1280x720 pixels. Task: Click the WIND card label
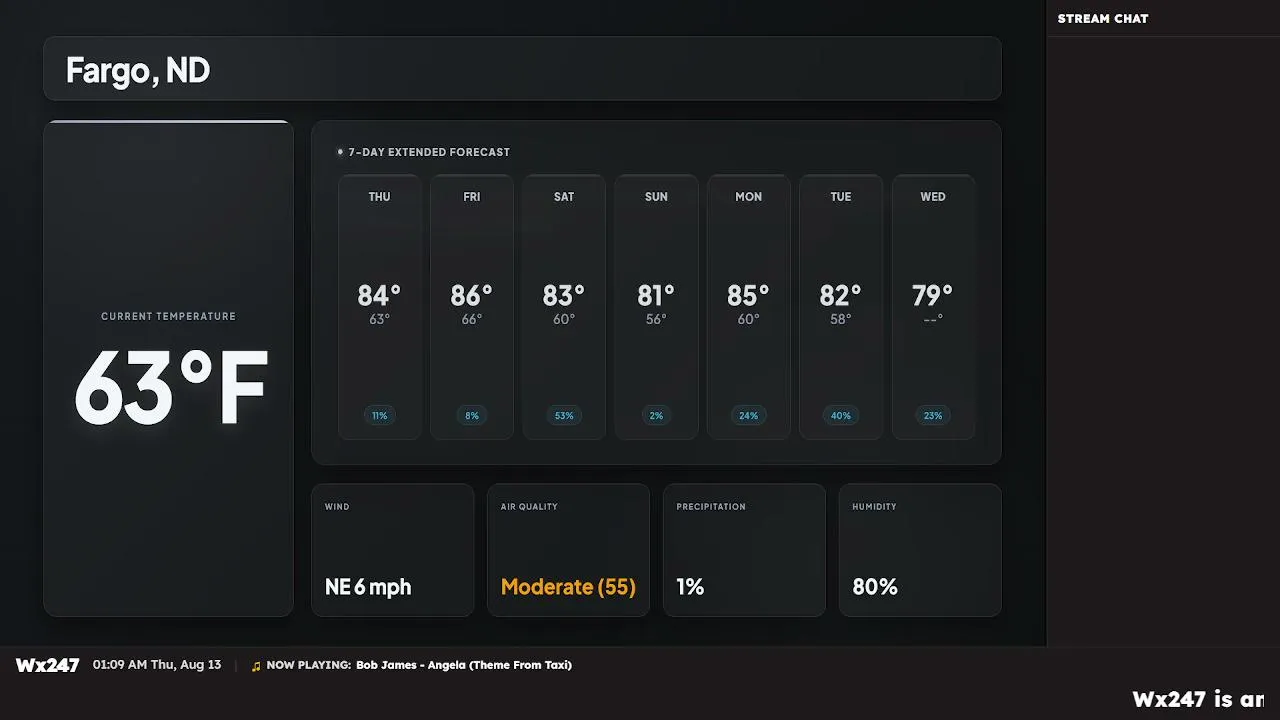coord(337,507)
